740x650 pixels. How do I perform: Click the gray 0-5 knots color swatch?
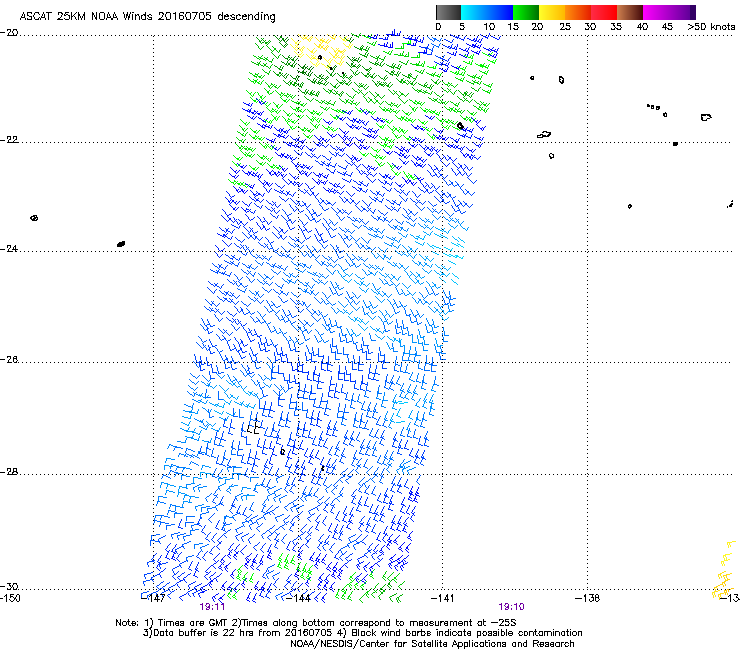click(x=448, y=12)
